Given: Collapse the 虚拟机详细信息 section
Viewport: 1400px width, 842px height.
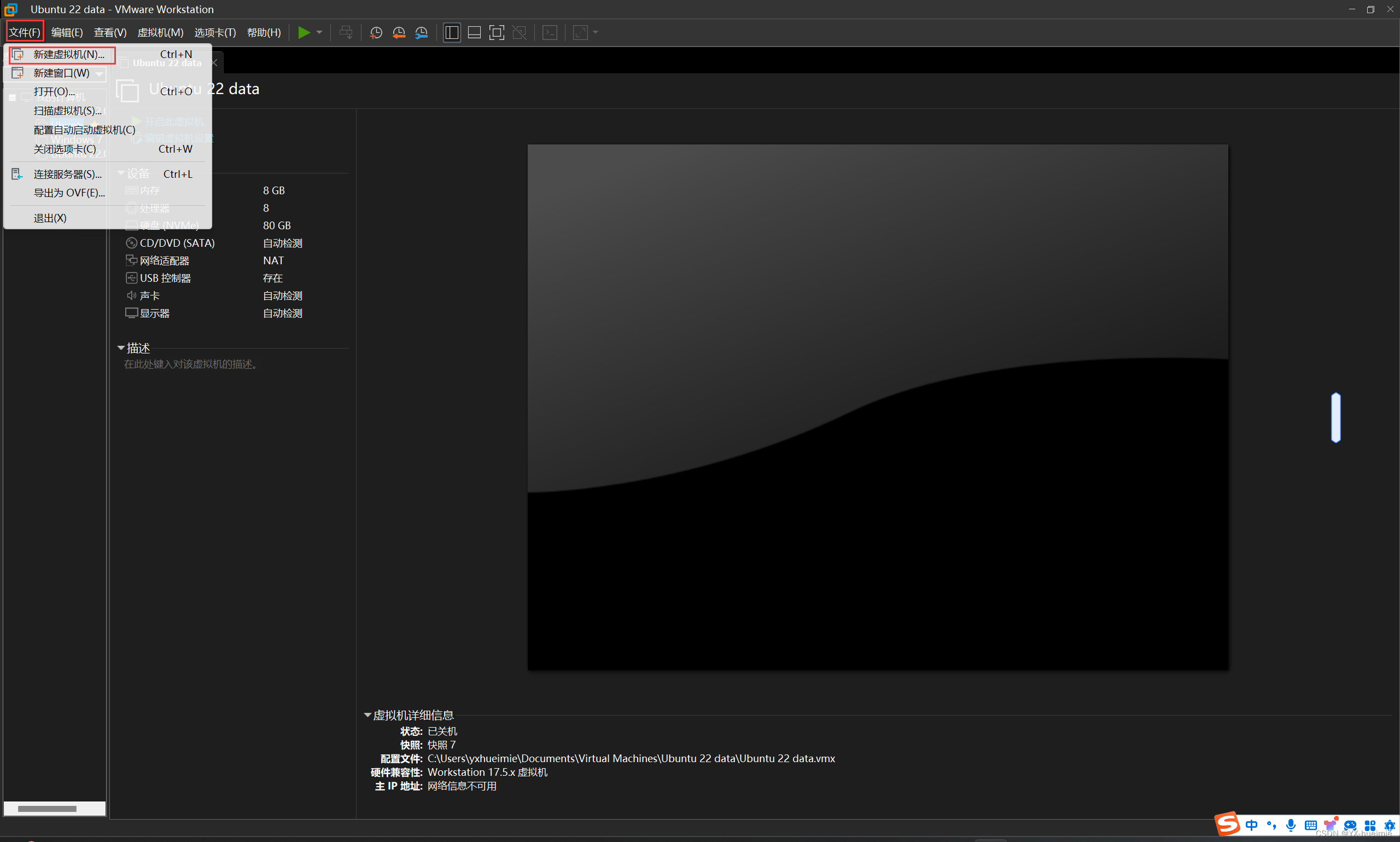Looking at the screenshot, I should pos(367,715).
